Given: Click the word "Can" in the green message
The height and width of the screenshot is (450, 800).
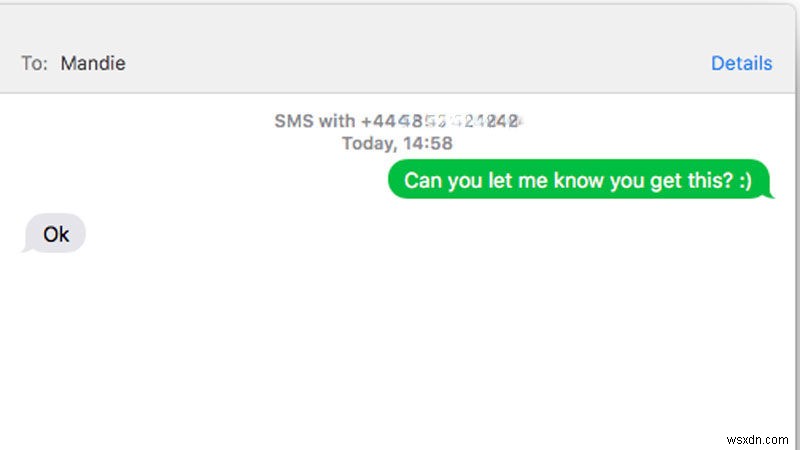Looking at the screenshot, I should coord(421,181).
